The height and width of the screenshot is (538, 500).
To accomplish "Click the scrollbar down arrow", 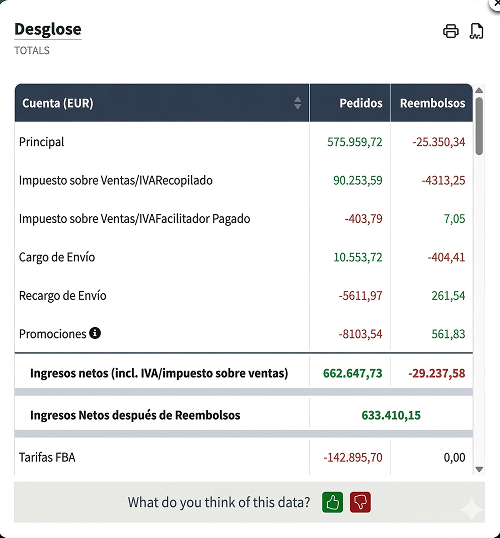I will (x=479, y=469).
